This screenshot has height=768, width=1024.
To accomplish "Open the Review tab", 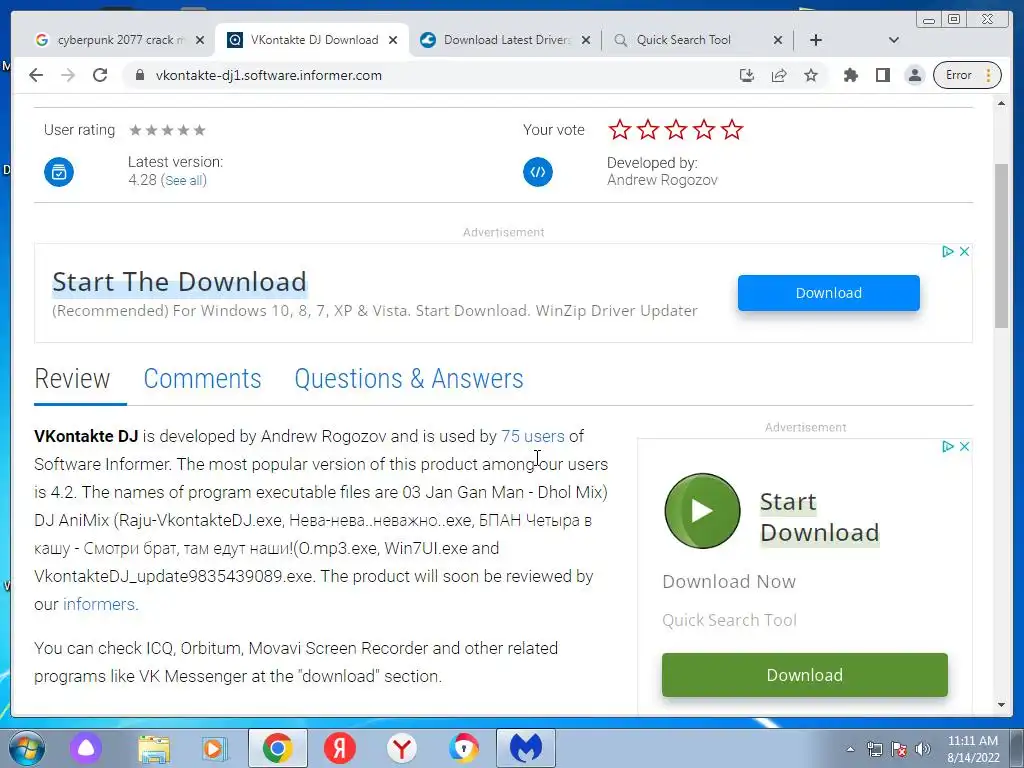I will [72, 379].
